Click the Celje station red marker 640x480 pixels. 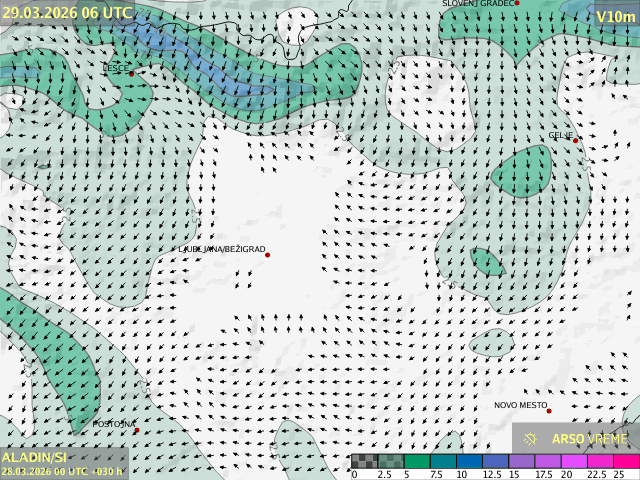pos(575,141)
